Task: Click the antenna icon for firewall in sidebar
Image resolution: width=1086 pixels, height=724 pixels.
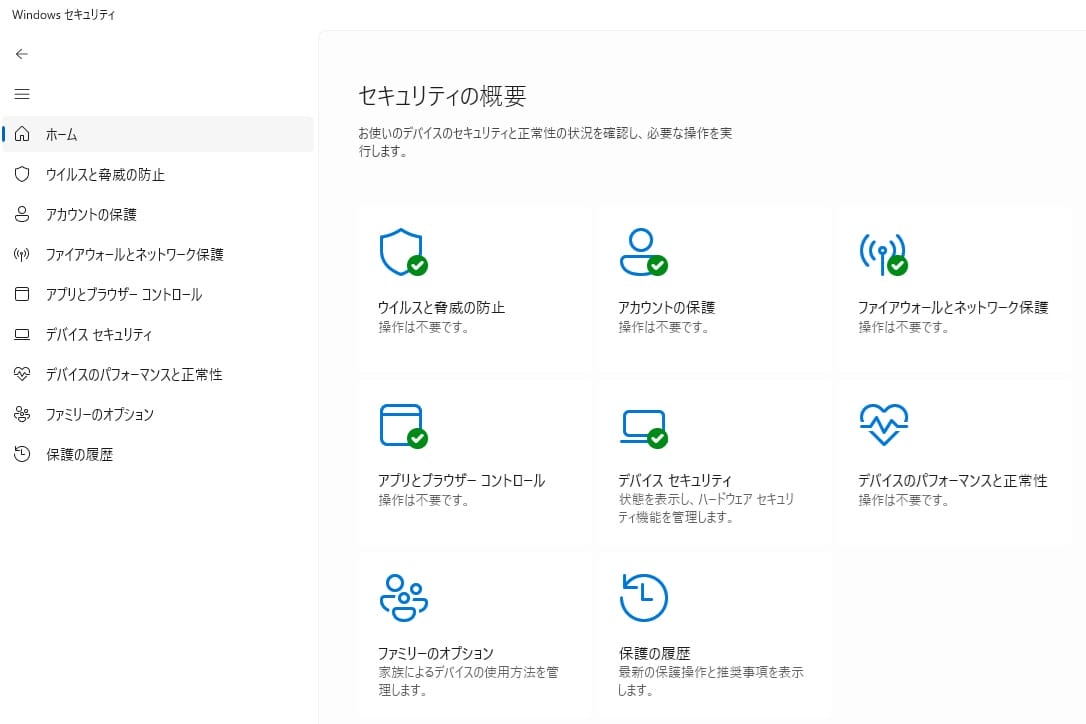Action: (x=22, y=254)
